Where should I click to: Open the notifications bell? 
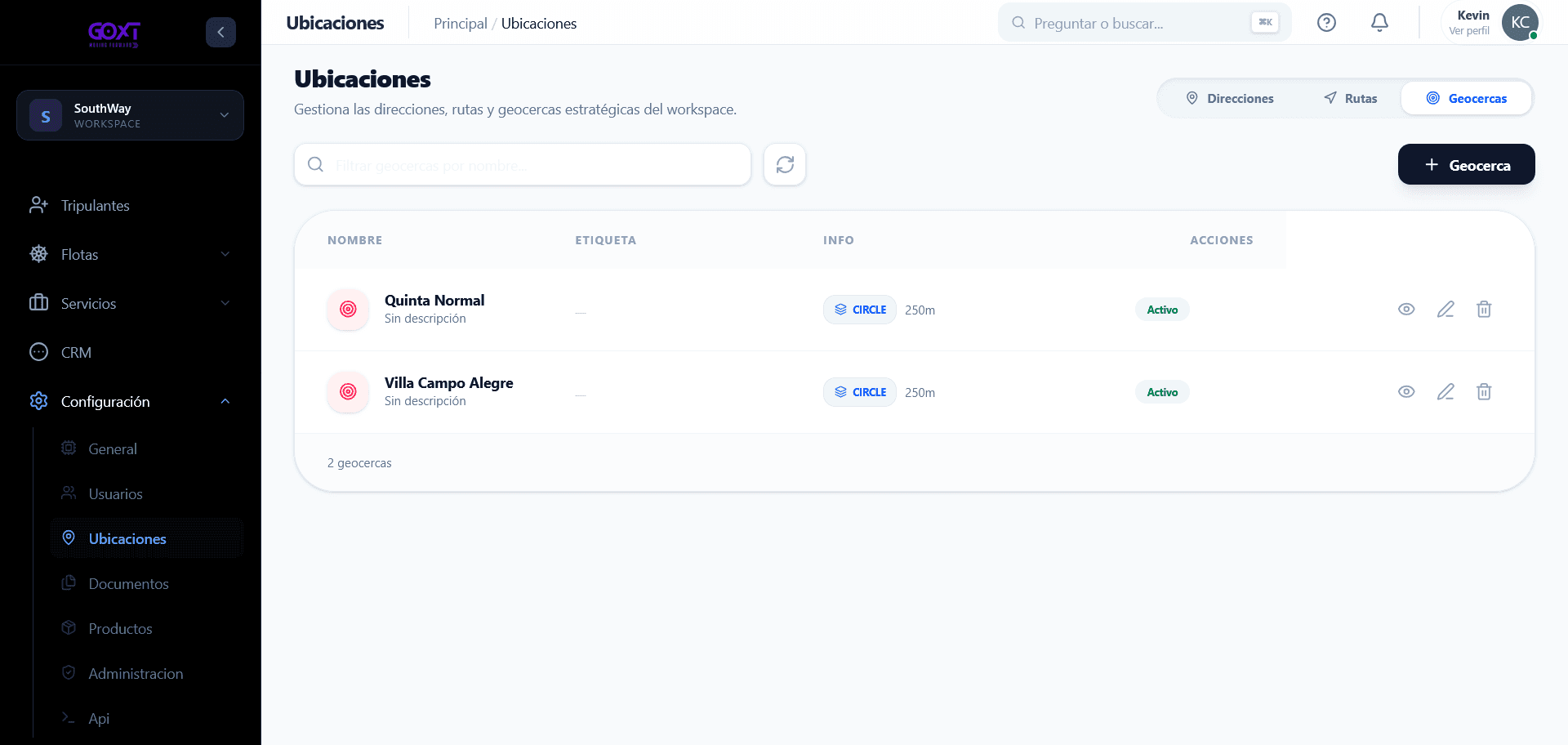1379,23
